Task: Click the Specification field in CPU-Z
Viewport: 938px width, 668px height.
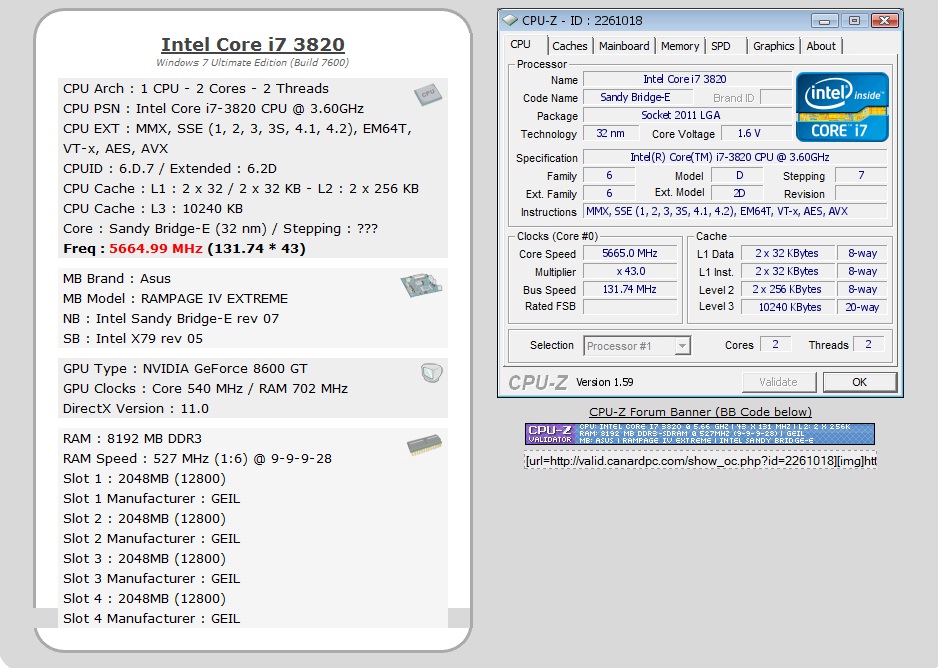Action: coord(735,157)
